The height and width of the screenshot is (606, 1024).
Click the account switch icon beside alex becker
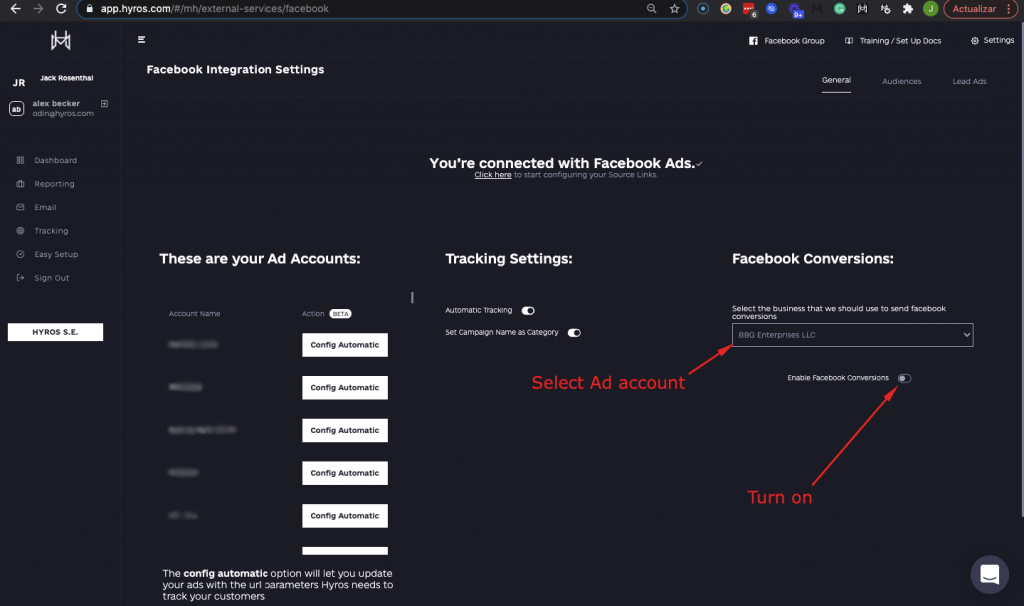coord(104,104)
